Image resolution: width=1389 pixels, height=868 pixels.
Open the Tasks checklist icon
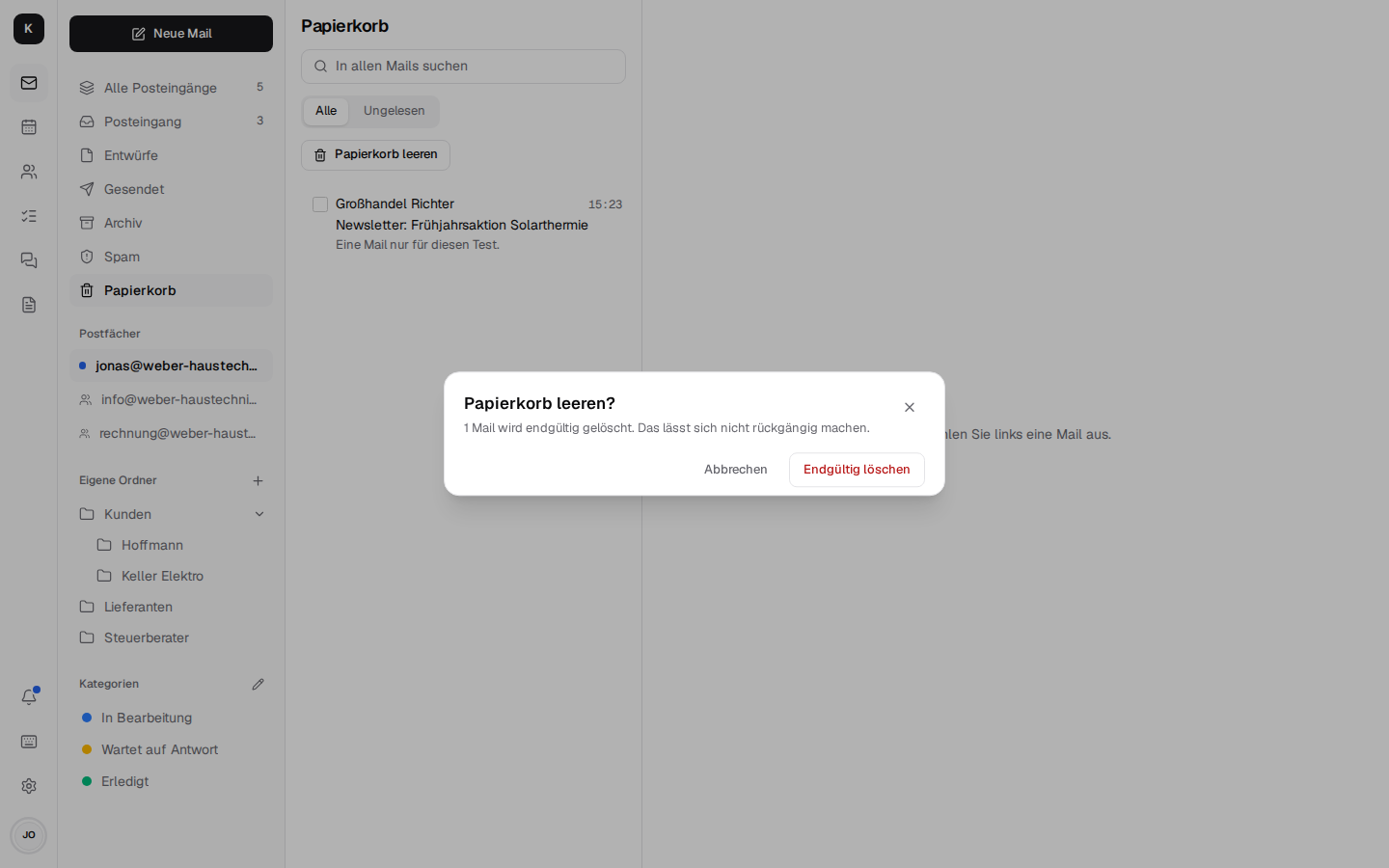29,216
